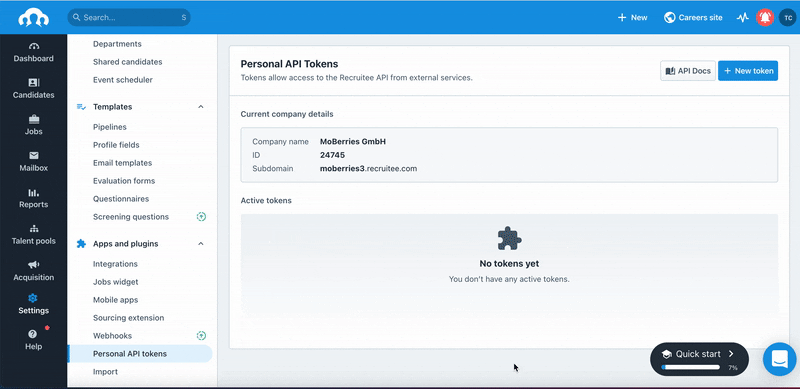Open Profile fields
The width and height of the screenshot is (800, 389).
click(x=116, y=145)
